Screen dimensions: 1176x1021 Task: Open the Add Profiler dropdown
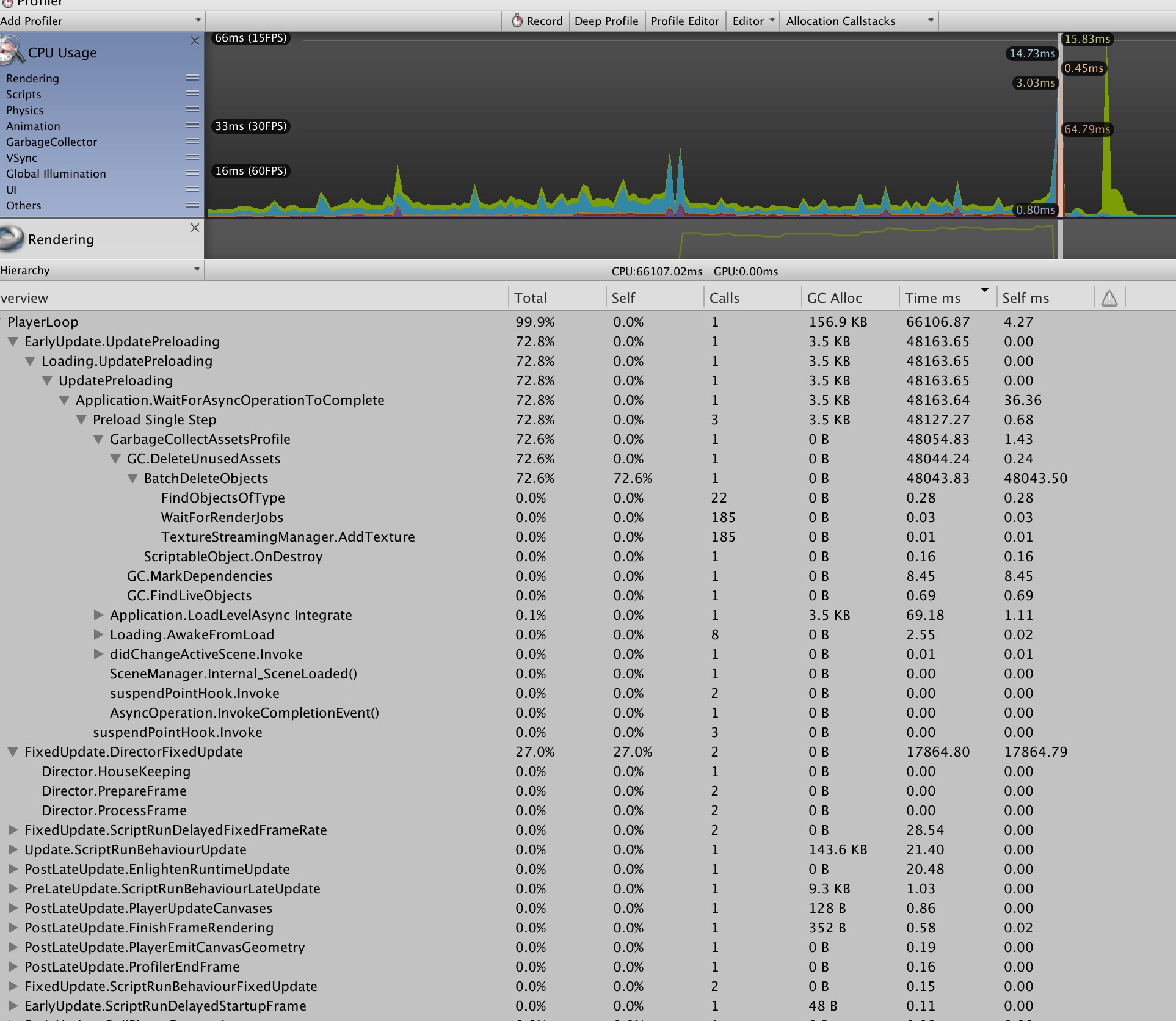pyautogui.click(x=102, y=21)
